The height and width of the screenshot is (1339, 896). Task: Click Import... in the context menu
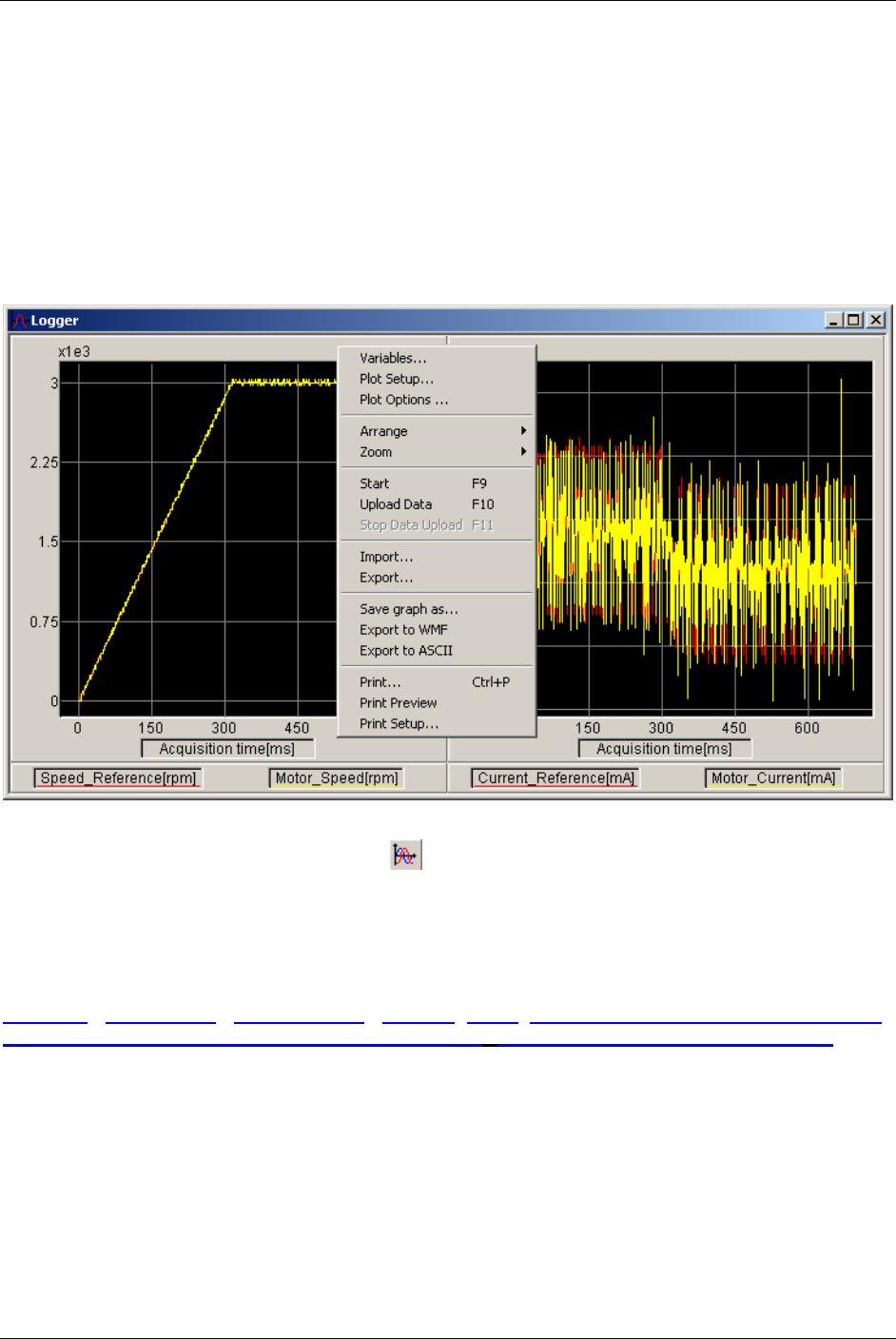pyautogui.click(x=386, y=557)
